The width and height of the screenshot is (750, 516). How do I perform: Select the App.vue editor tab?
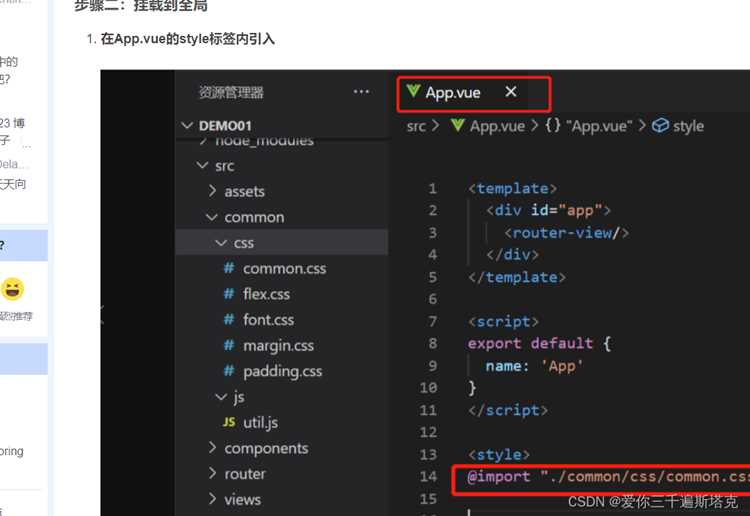click(x=452, y=92)
